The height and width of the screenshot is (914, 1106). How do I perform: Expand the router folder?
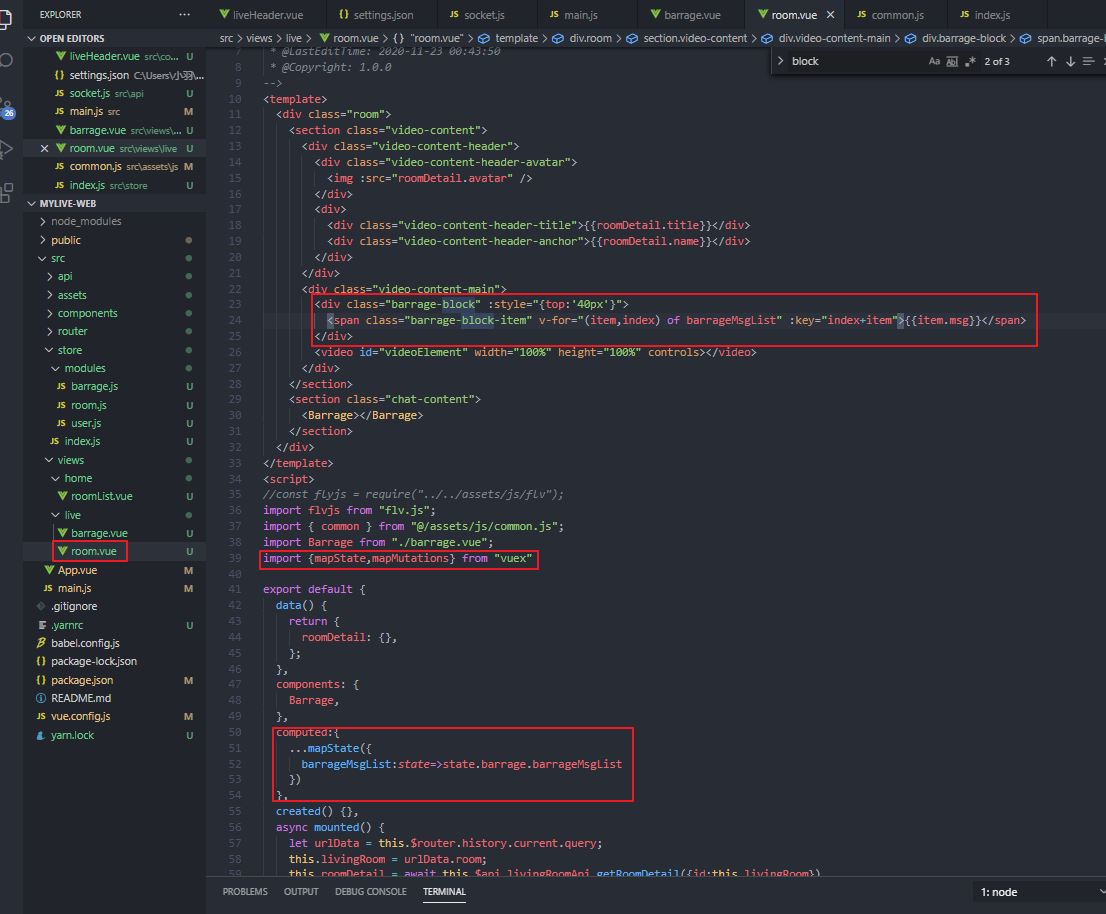coord(73,331)
